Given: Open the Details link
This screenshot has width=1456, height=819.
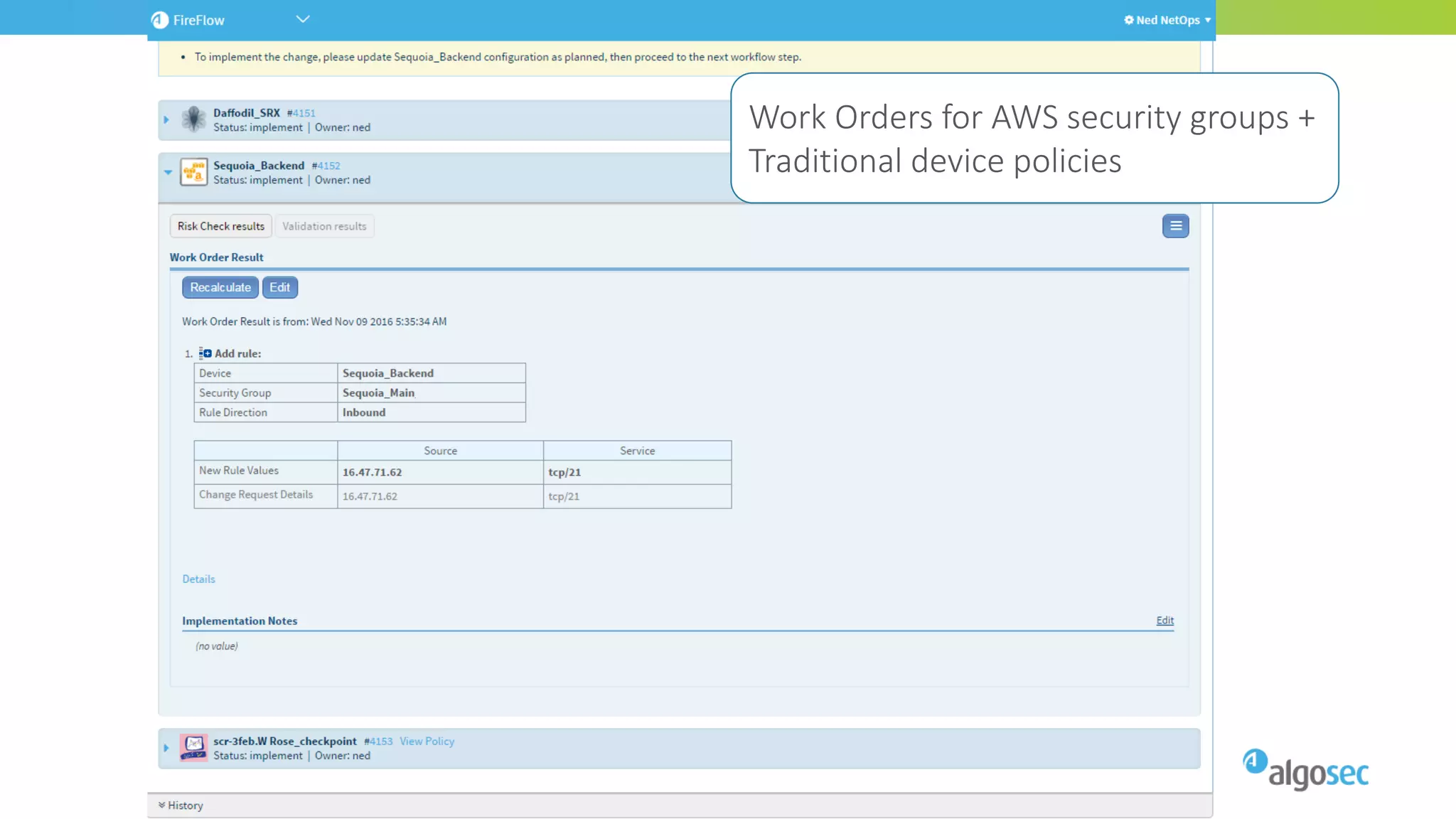Looking at the screenshot, I should point(198,579).
